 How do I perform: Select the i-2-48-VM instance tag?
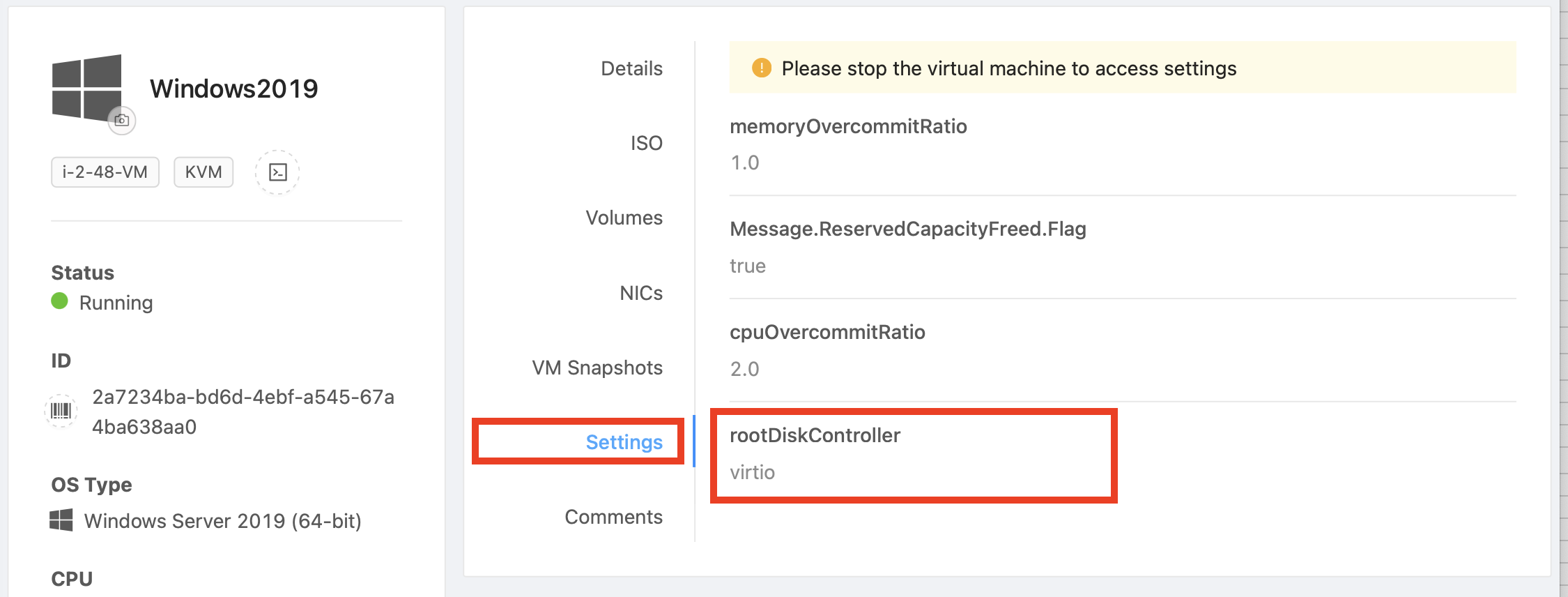click(x=105, y=172)
